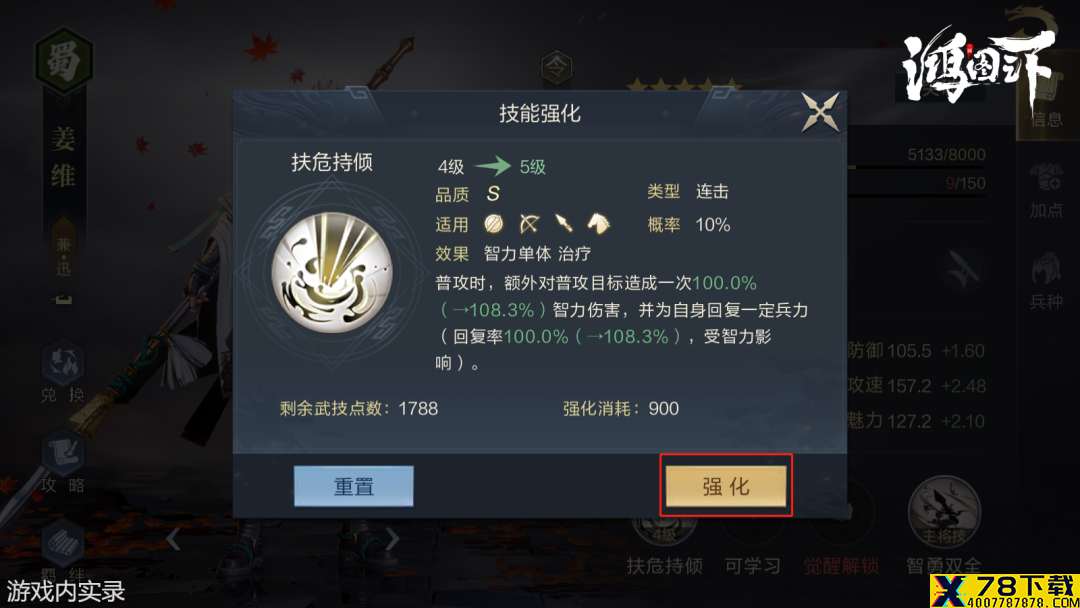
Task: Switch to the 信息 tab
Action: click(1046, 110)
